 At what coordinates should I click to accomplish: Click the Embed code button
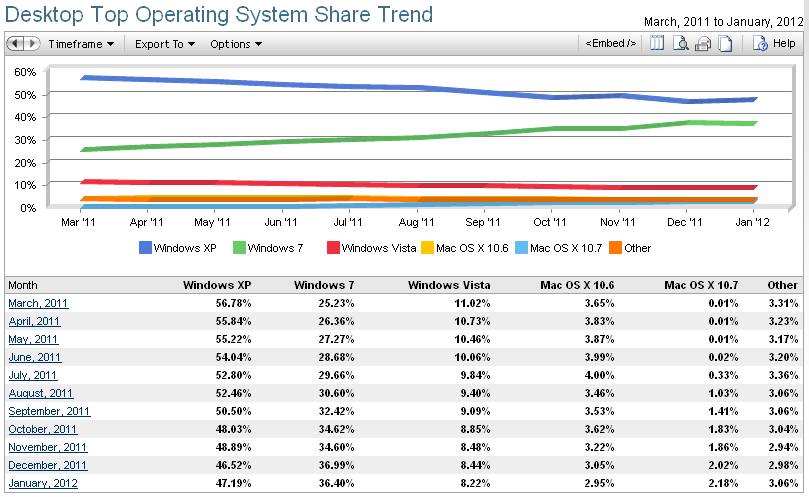click(x=610, y=44)
